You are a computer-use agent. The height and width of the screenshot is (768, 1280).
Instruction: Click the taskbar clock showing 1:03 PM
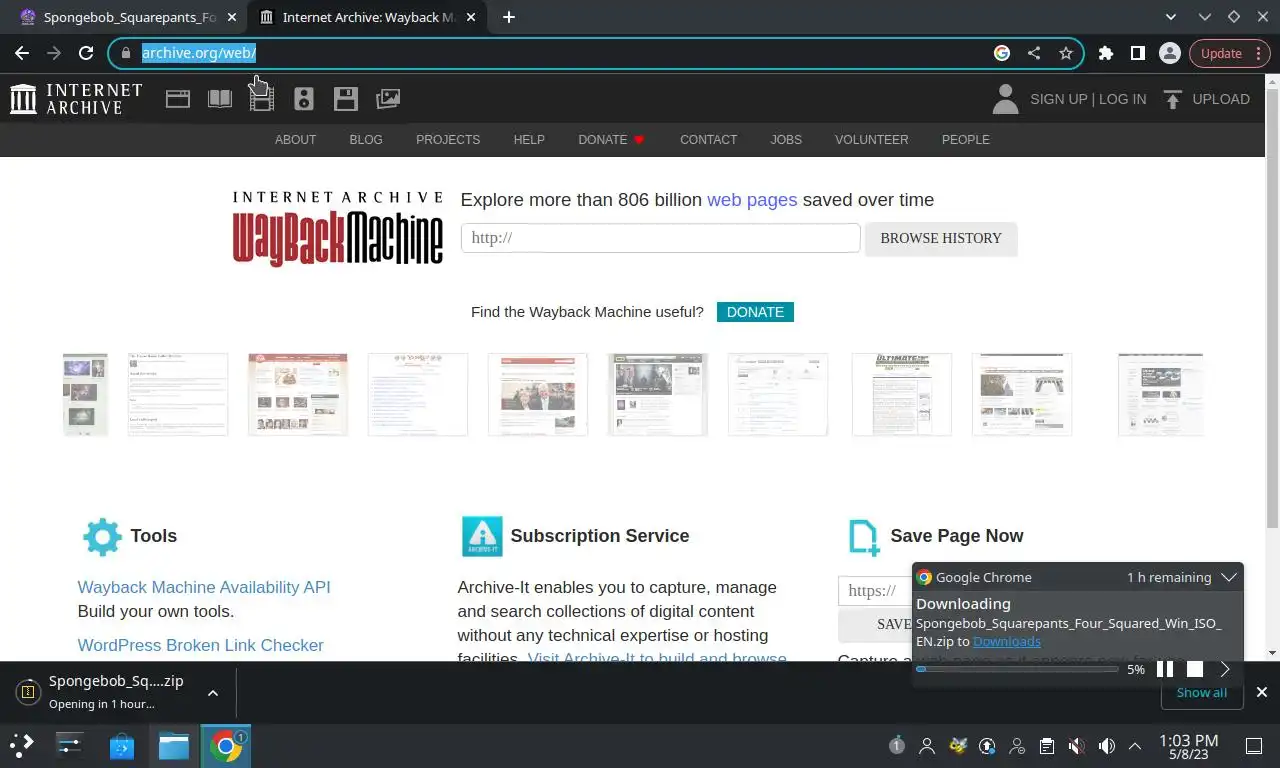pyautogui.click(x=1188, y=746)
